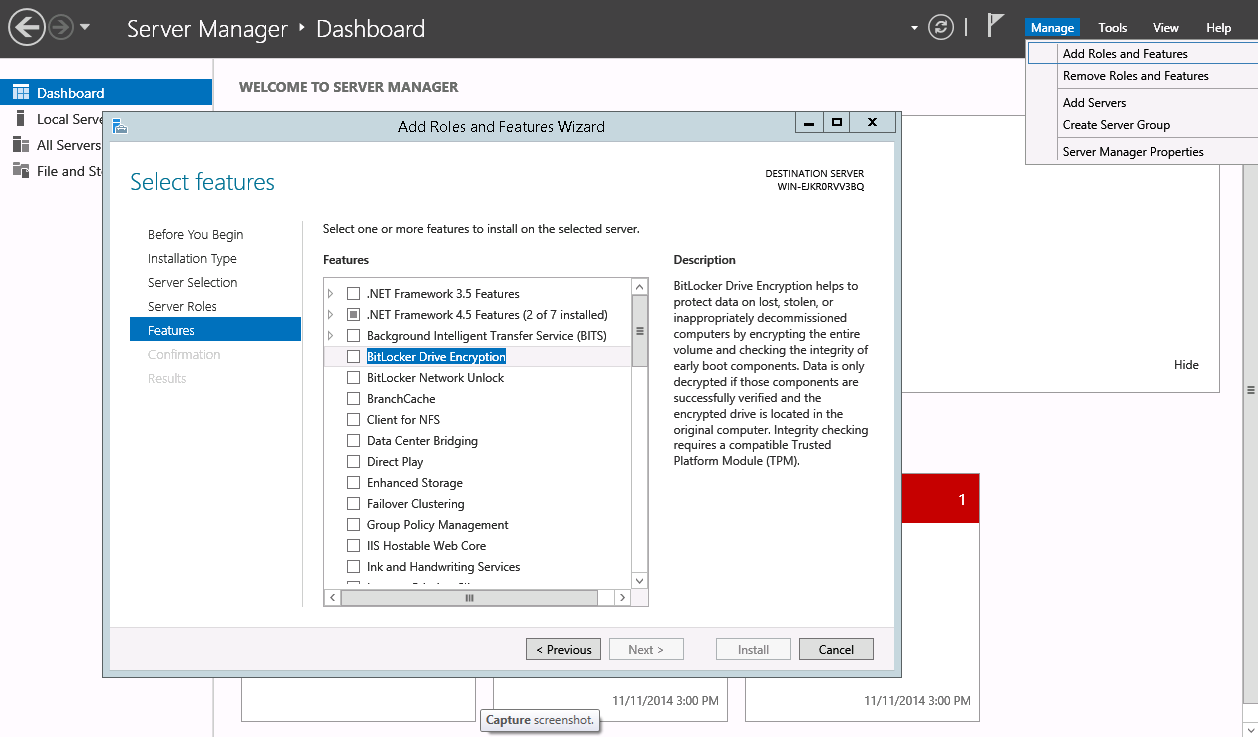Viewport: 1258px width, 739px height.
Task: Expand the .NET Framework 4.5 Features node
Action: (331, 315)
